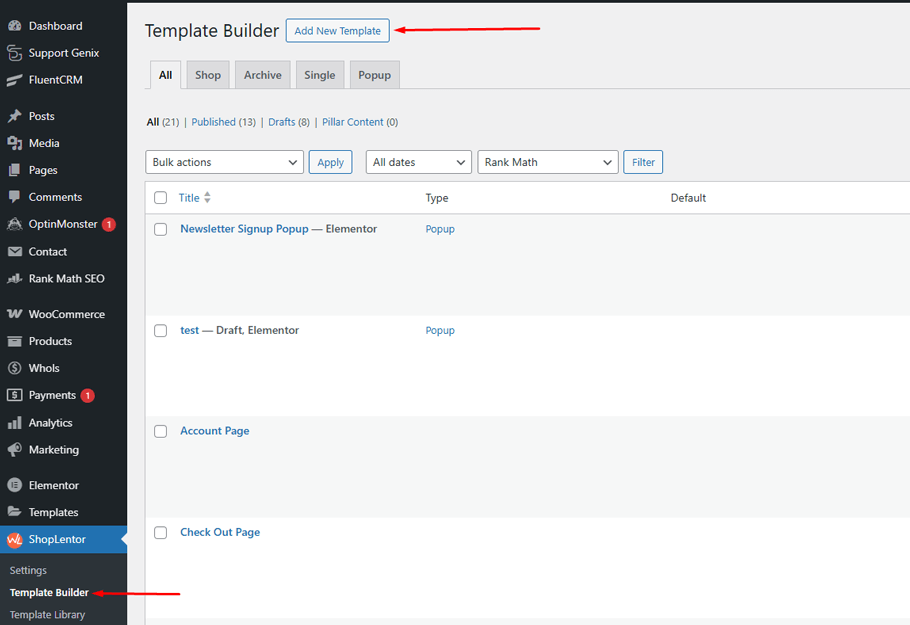The width and height of the screenshot is (910, 625).
Task: Open the Media library icon
Action: click(15, 143)
